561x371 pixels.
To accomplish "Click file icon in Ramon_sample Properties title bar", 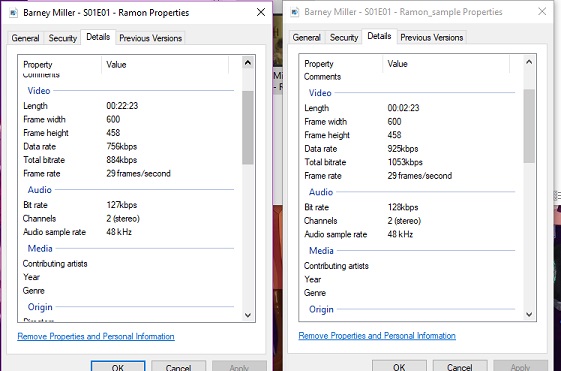I will 295,12.
